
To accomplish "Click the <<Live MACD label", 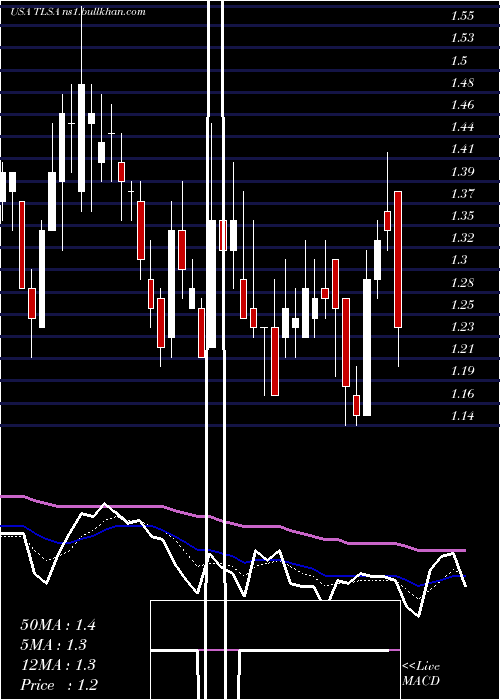I will pos(421,674).
